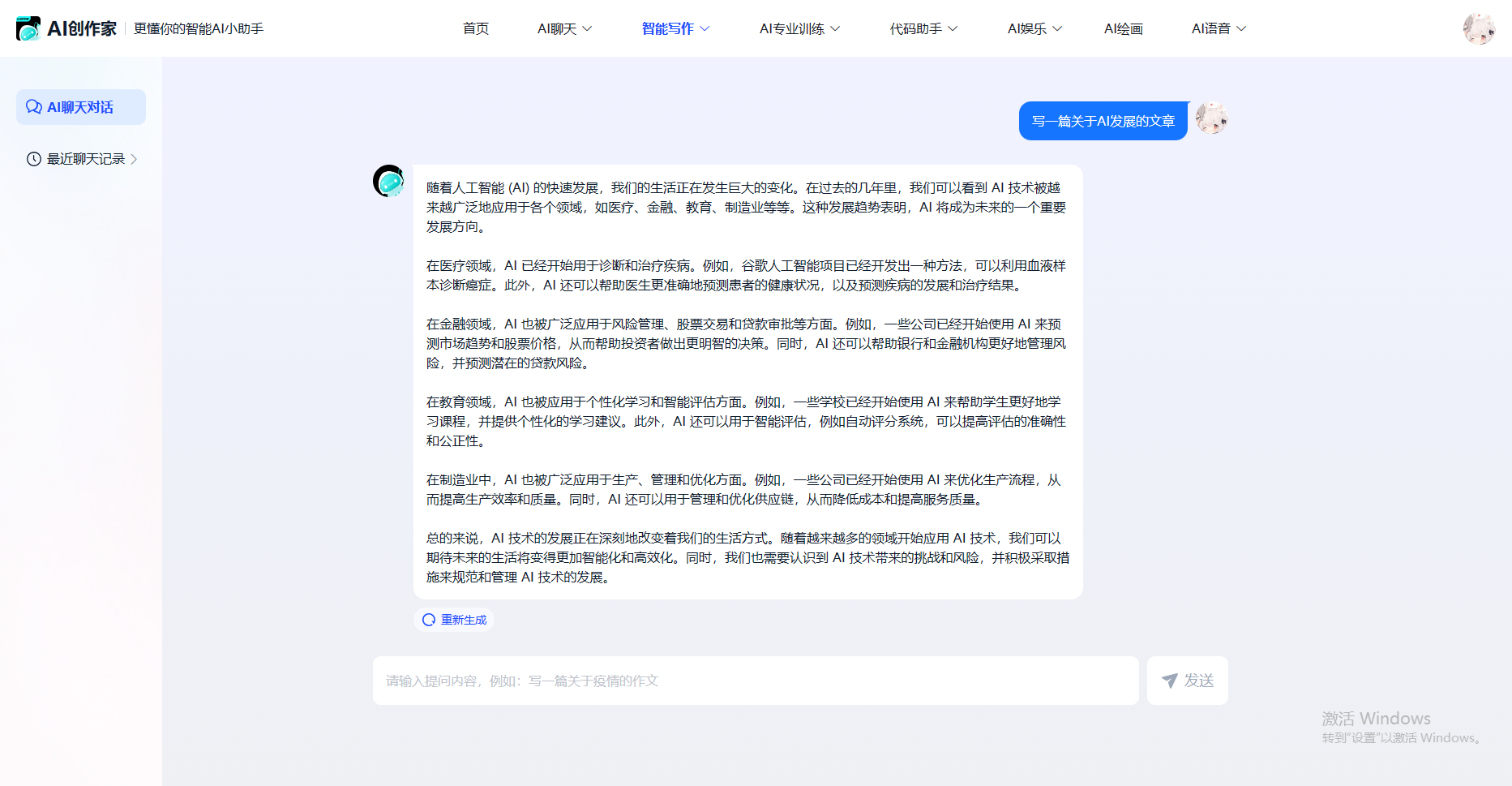Open the AI专业训练 menu
Viewport: 1512px width, 786px height.
(800, 29)
